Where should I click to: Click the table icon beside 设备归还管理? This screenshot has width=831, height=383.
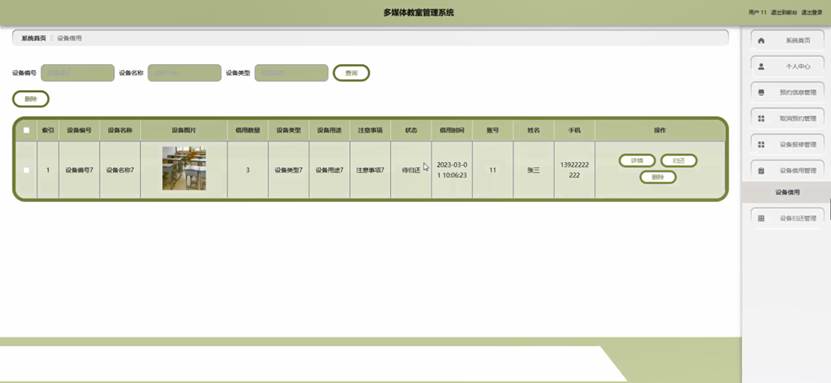[762, 218]
